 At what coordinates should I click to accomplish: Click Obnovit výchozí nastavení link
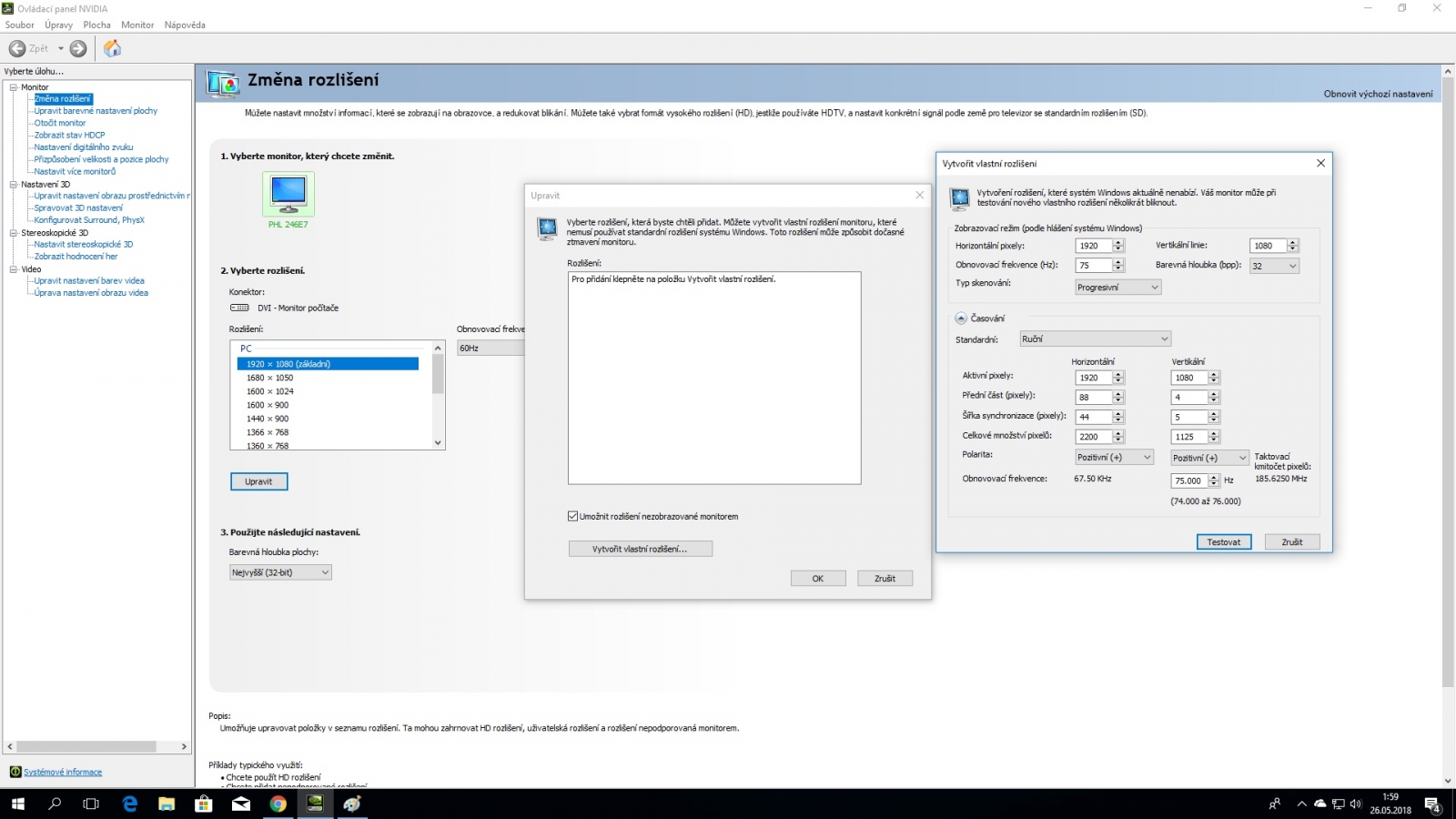1378,94
